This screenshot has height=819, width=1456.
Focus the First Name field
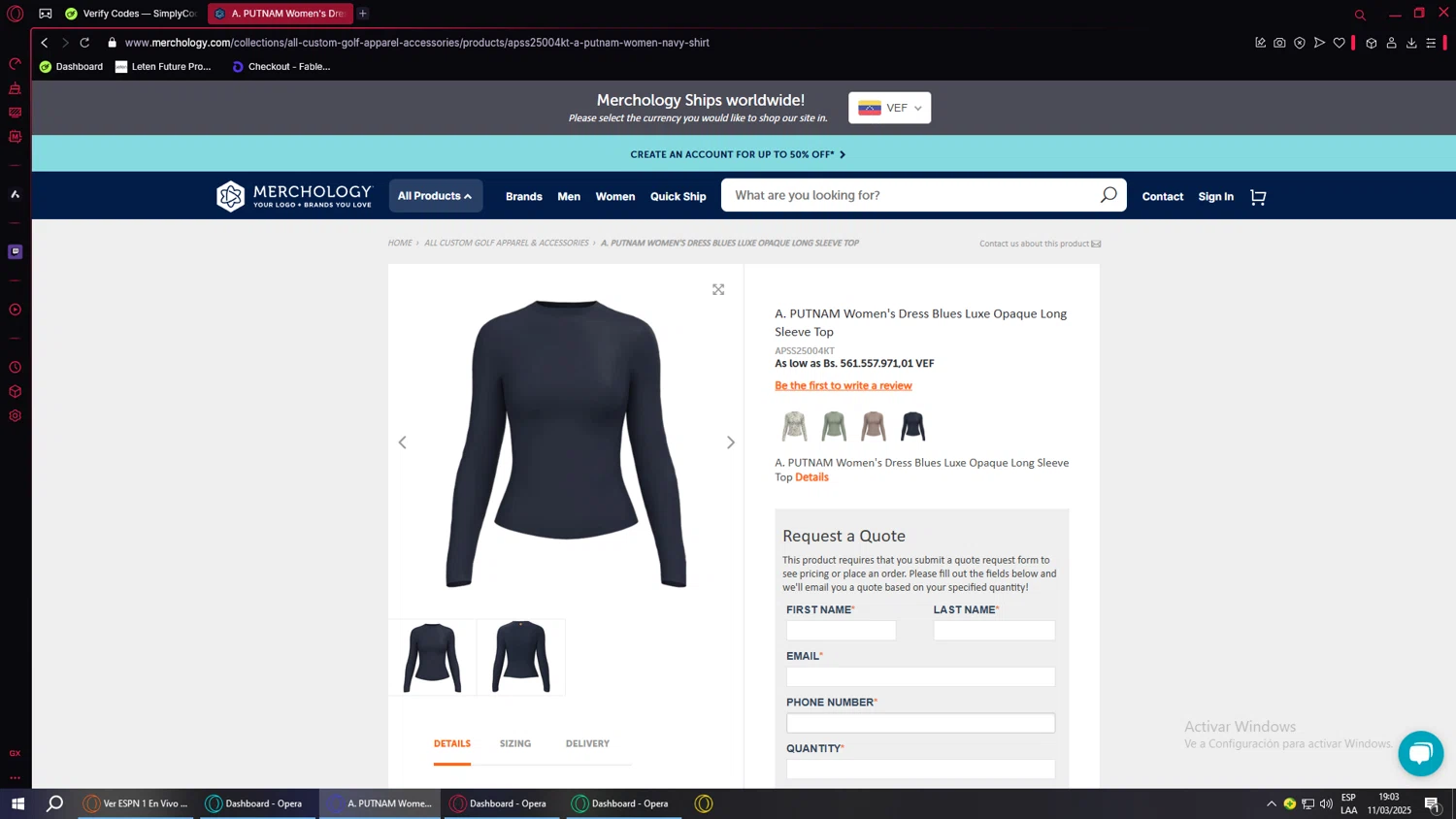point(842,631)
